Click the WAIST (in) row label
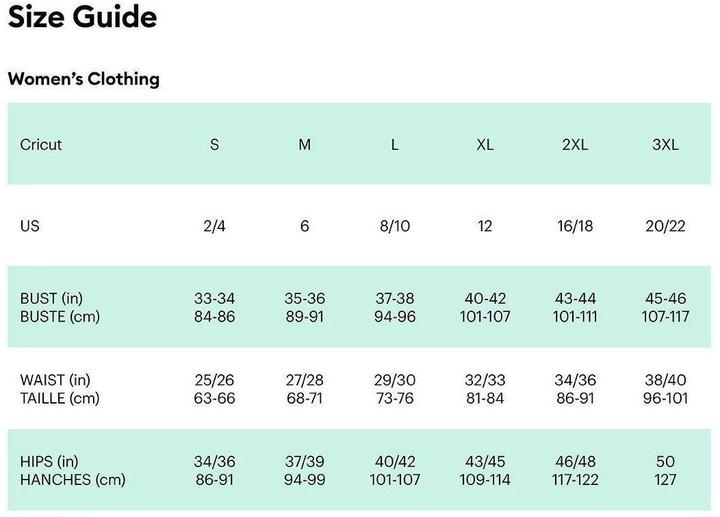 click(x=55, y=380)
